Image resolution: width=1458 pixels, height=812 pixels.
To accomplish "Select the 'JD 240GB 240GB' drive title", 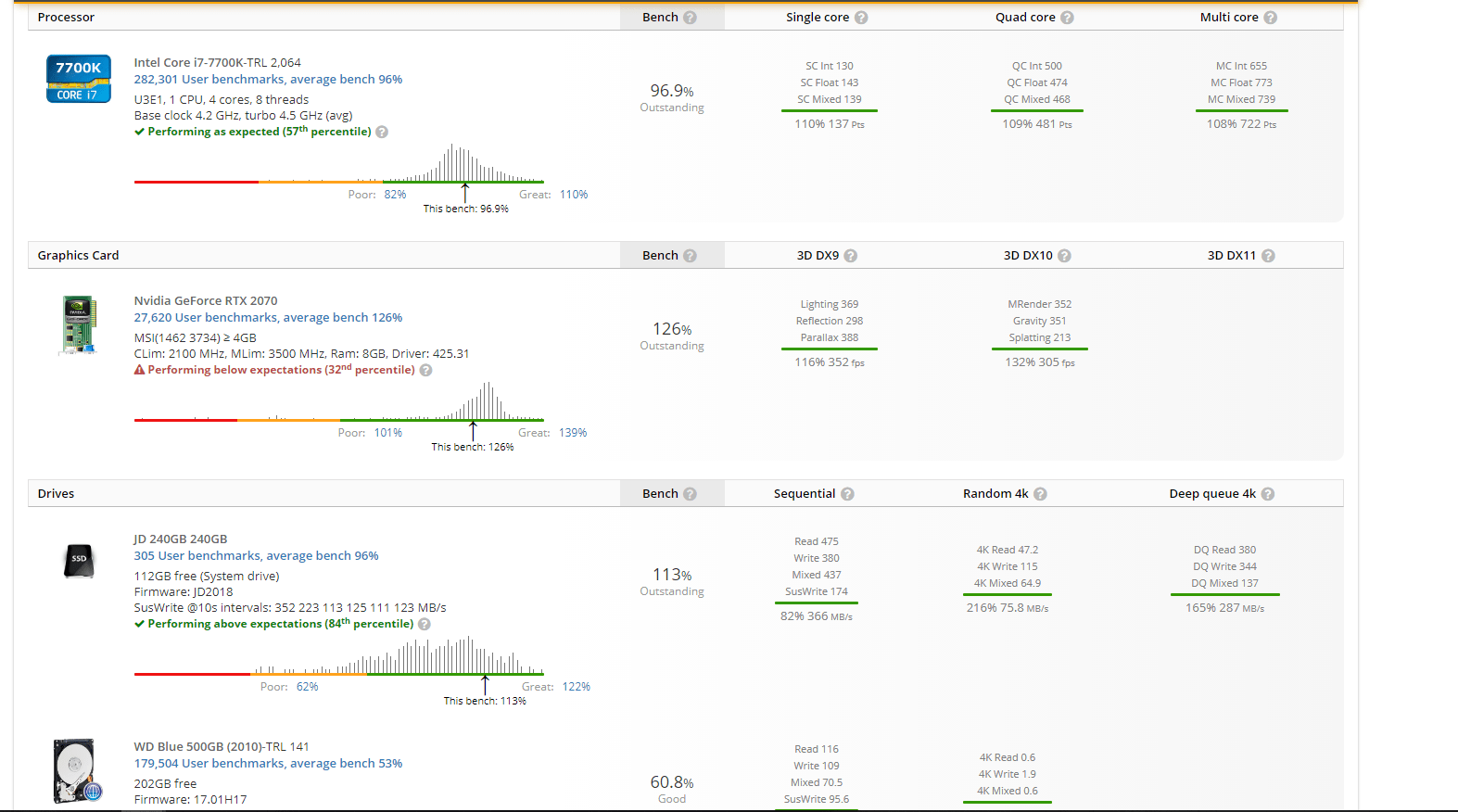I will pos(181,539).
